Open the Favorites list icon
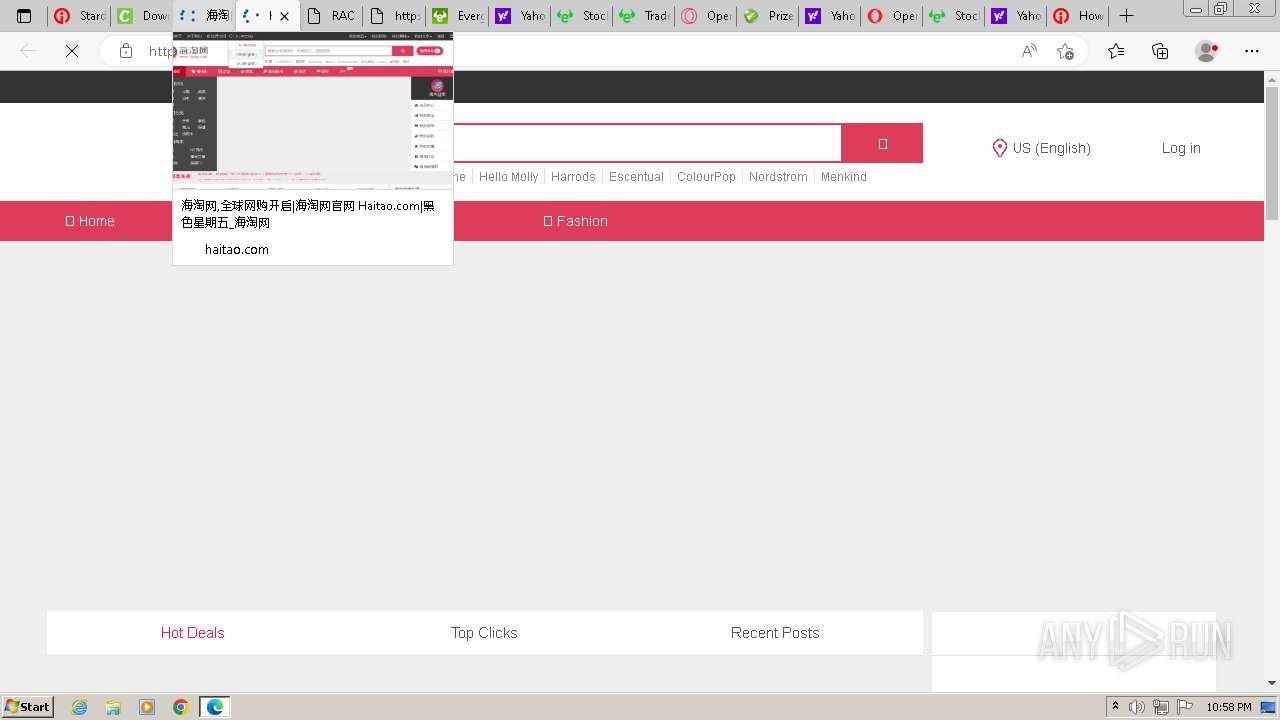 (x=1116, y=51)
